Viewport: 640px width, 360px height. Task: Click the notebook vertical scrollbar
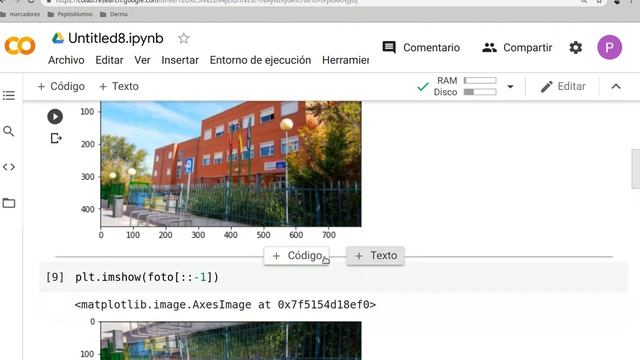coord(636,169)
